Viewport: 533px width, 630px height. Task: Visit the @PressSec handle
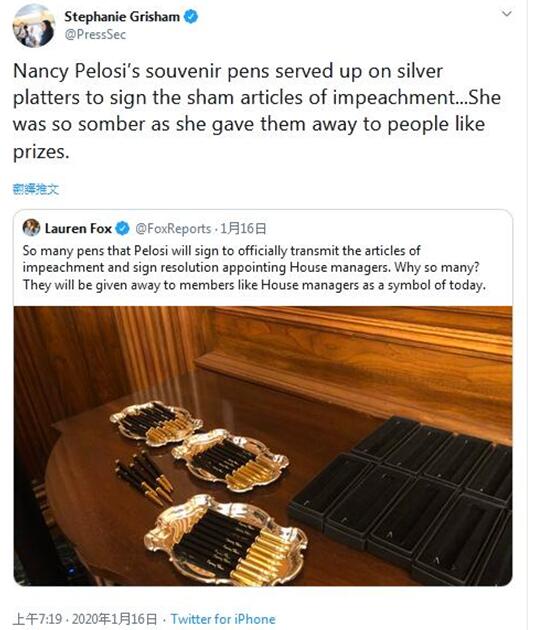pos(95,35)
